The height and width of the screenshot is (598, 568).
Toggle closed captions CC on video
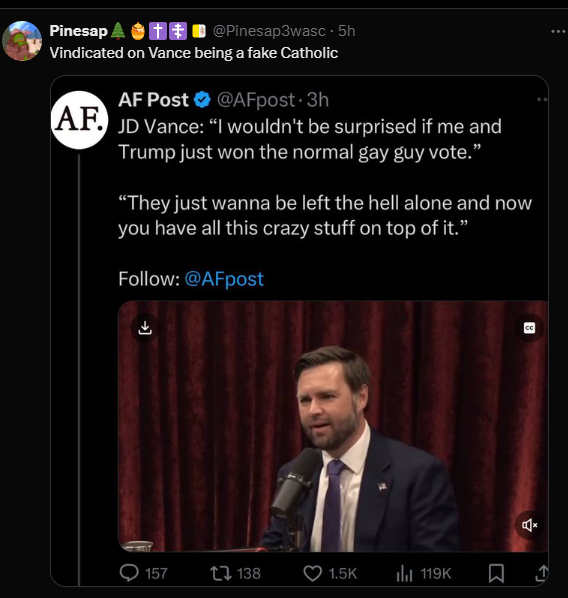click(x=529, y=328)
